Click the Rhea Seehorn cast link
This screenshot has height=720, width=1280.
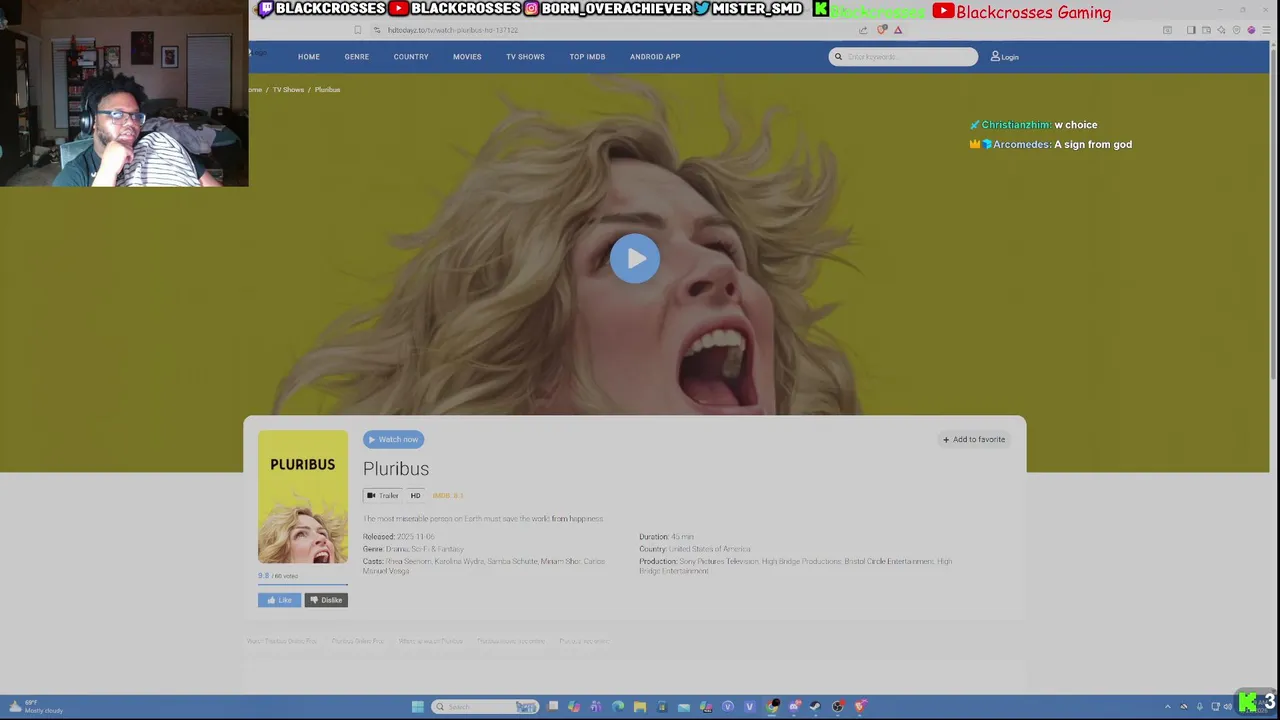point(409,561)
